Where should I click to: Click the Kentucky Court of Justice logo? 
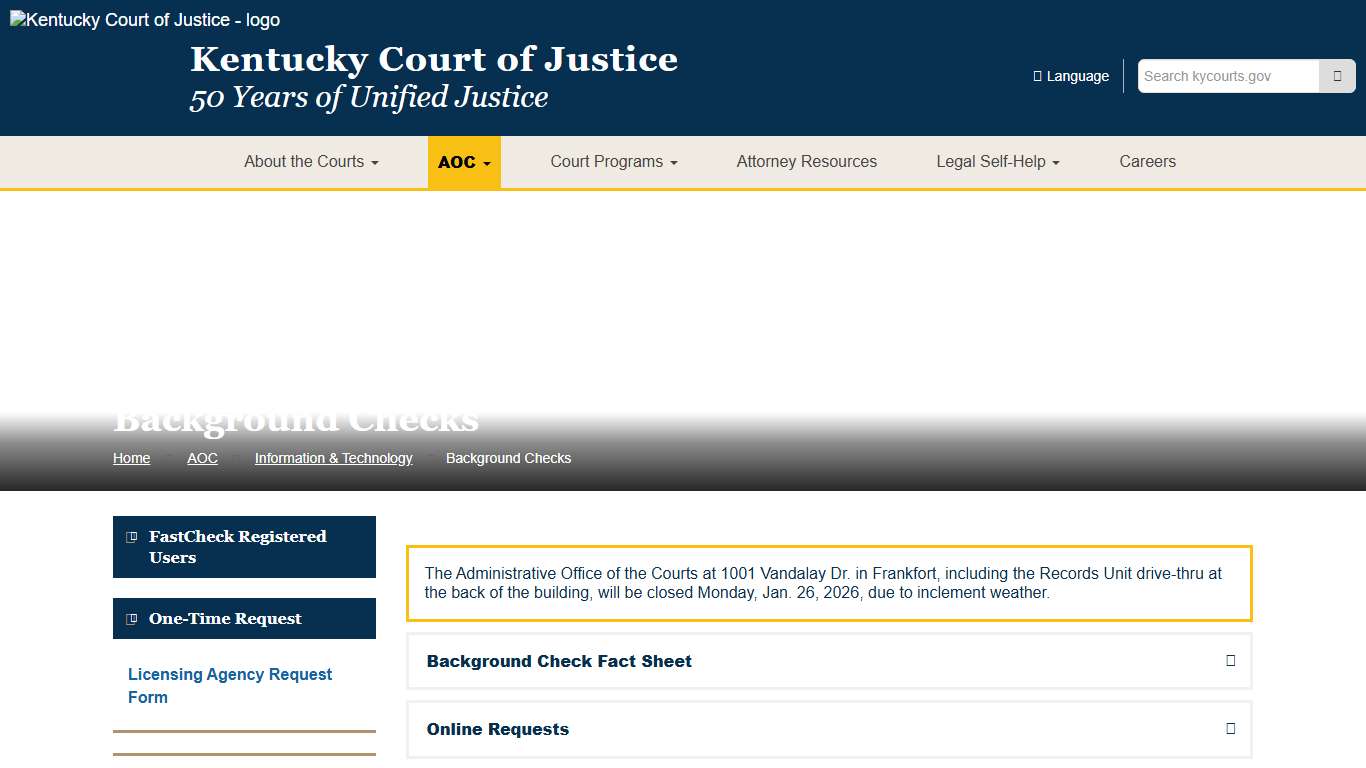coord(144,19)
